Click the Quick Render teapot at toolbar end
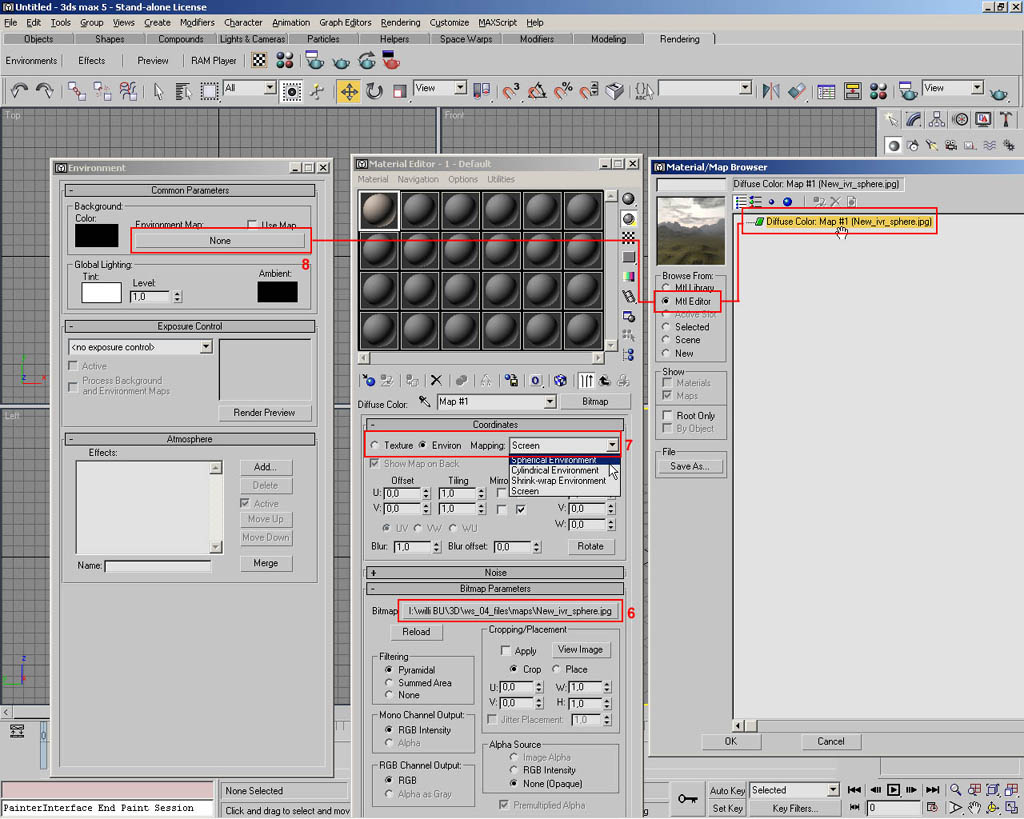 (999, 93)
